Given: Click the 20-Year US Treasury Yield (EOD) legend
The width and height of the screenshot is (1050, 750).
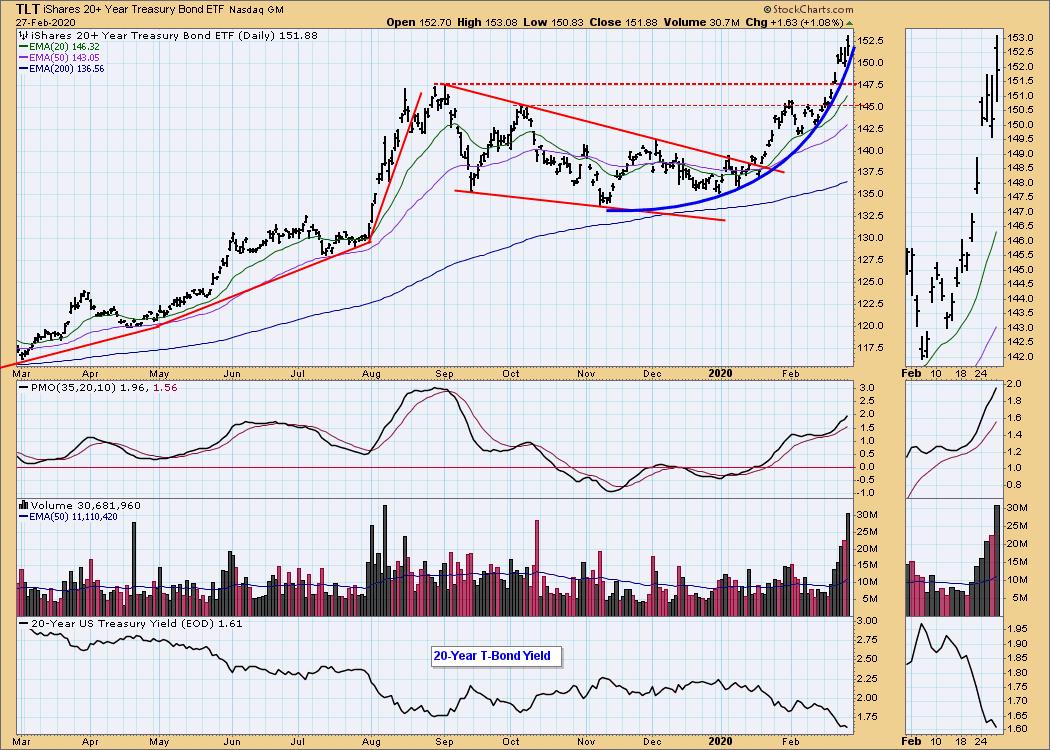Looking at the screenshot, I should pos(131,623).
